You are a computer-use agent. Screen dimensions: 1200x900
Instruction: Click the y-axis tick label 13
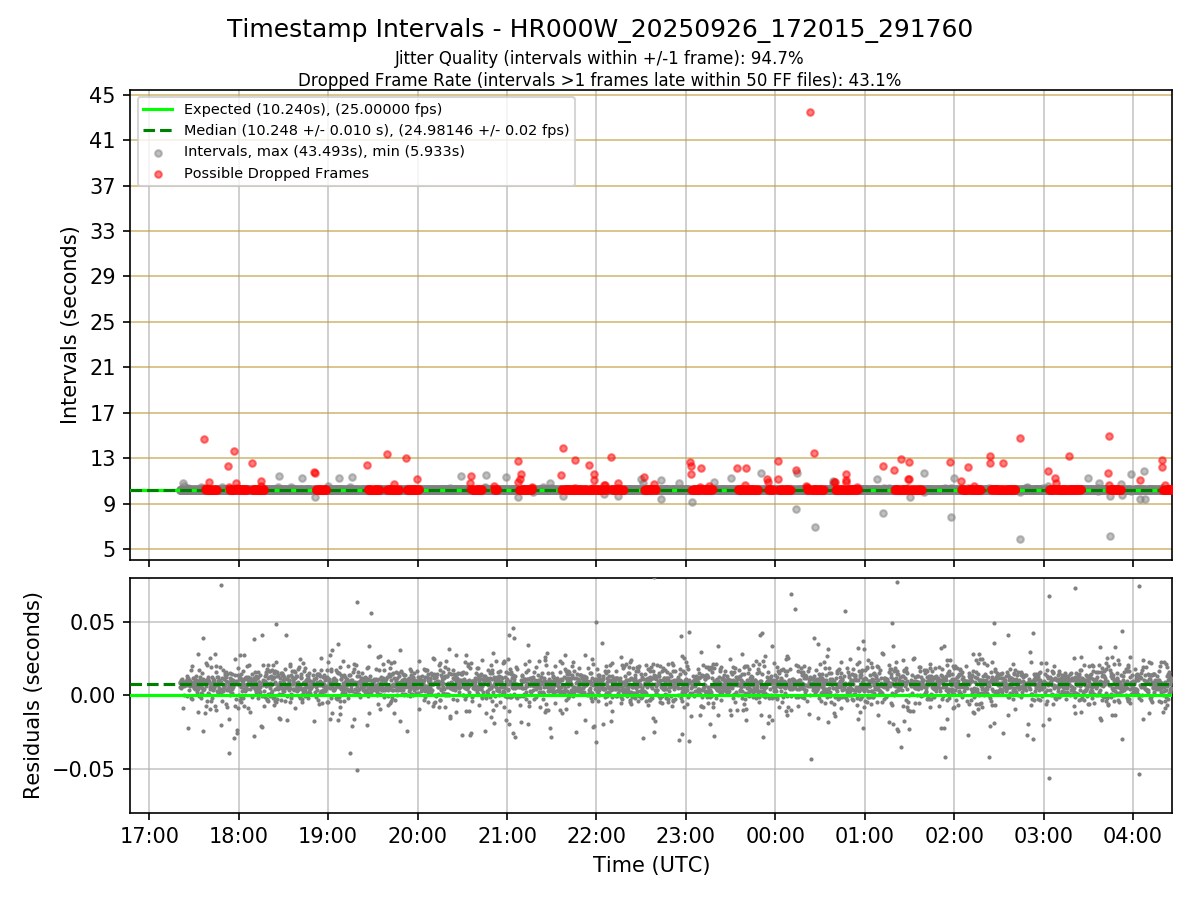tap(103, 459)
